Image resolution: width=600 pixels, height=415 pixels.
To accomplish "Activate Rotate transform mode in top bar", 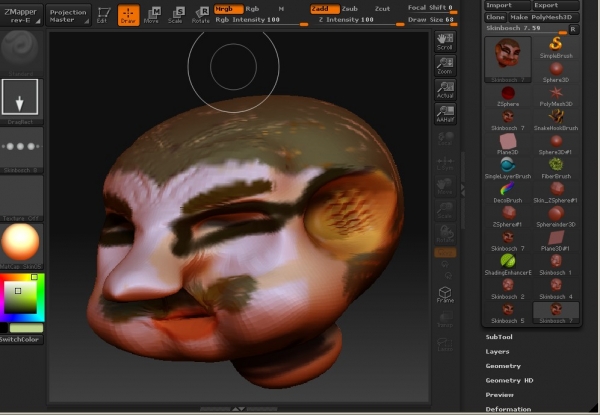I will click(201, 15).
